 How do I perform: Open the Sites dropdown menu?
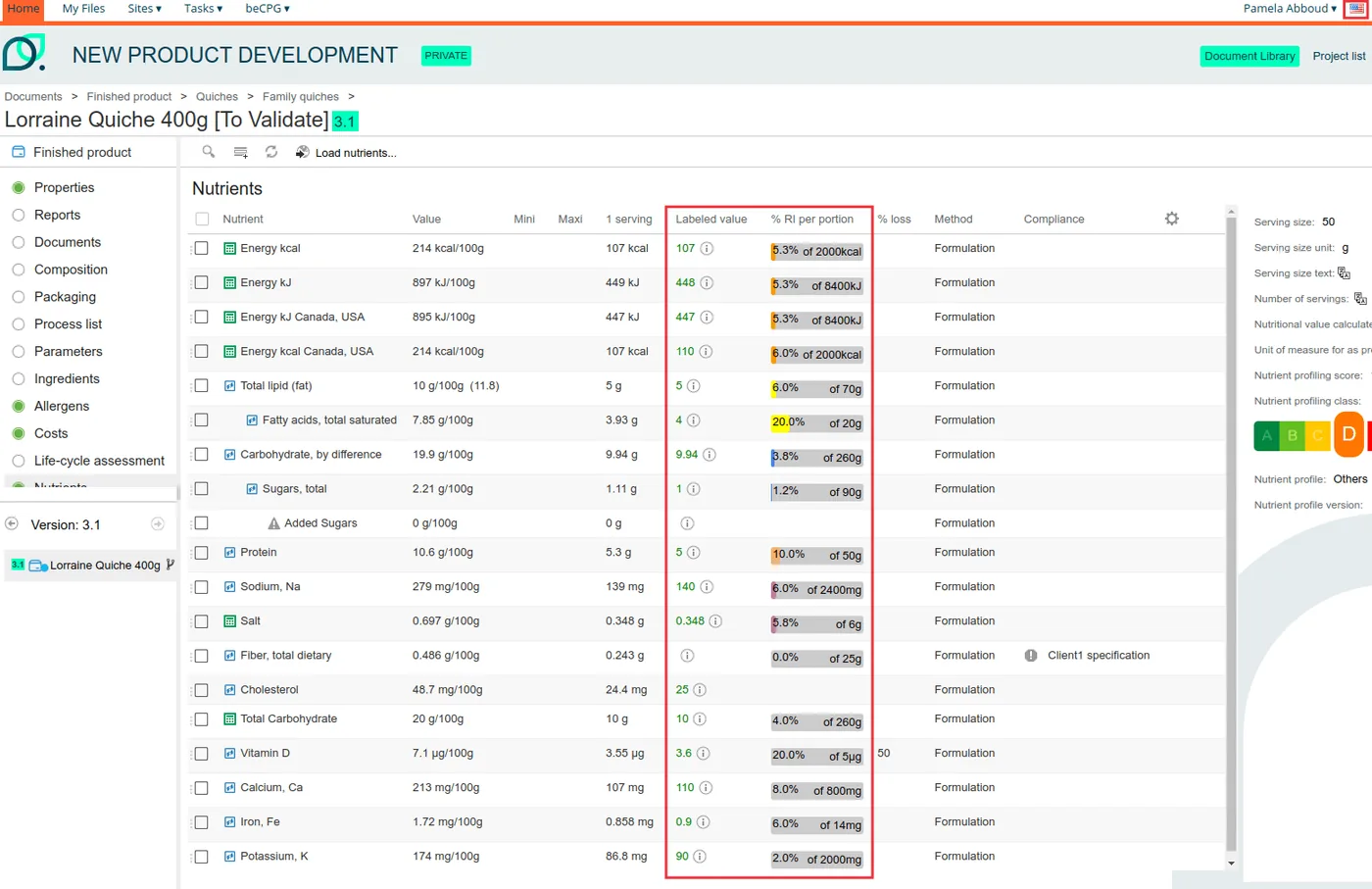pyautogui.click(x=144, y=9)
